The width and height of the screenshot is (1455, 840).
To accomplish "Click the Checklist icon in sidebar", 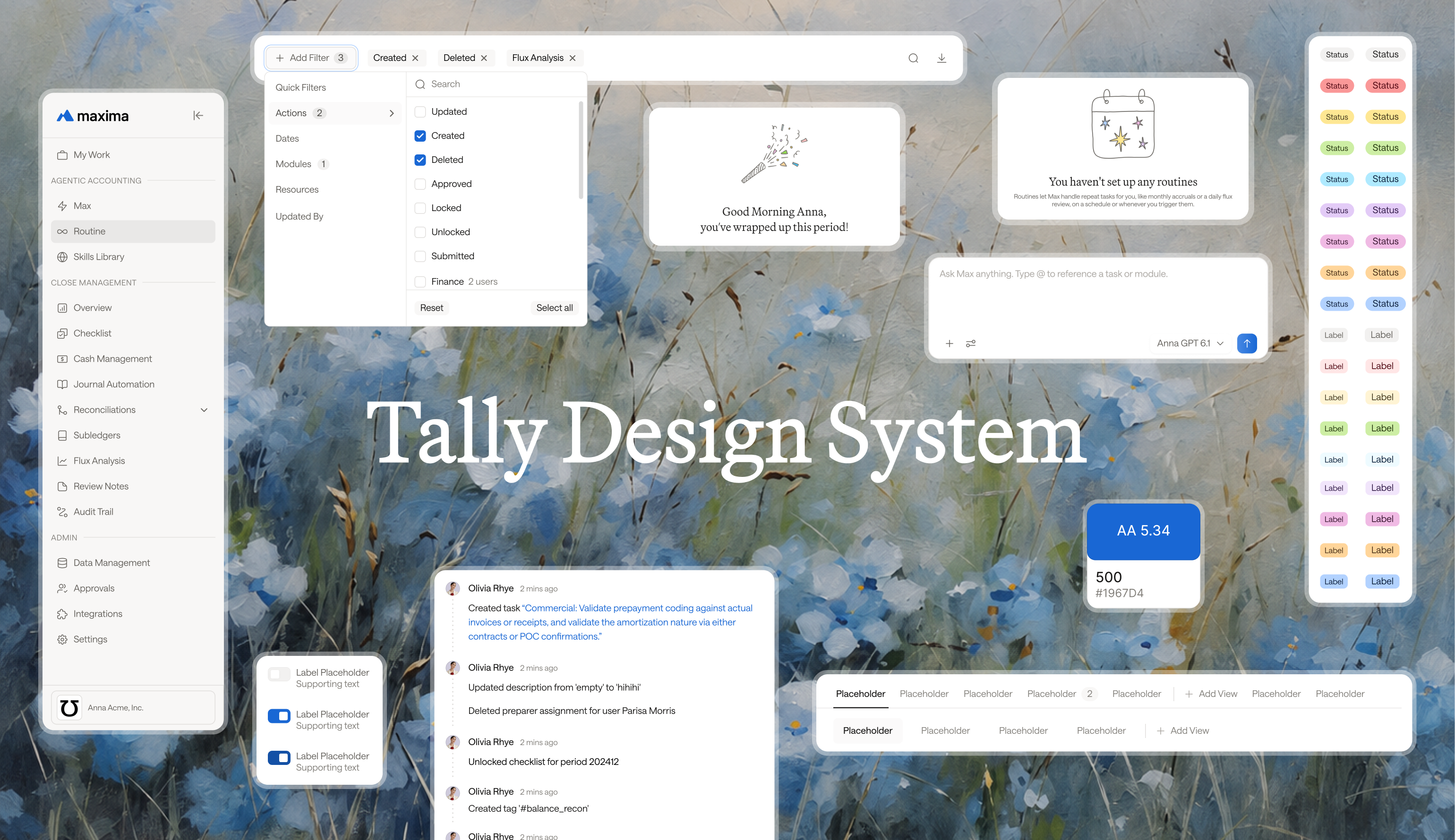I will pyautogui.click(x=62, y=333).
